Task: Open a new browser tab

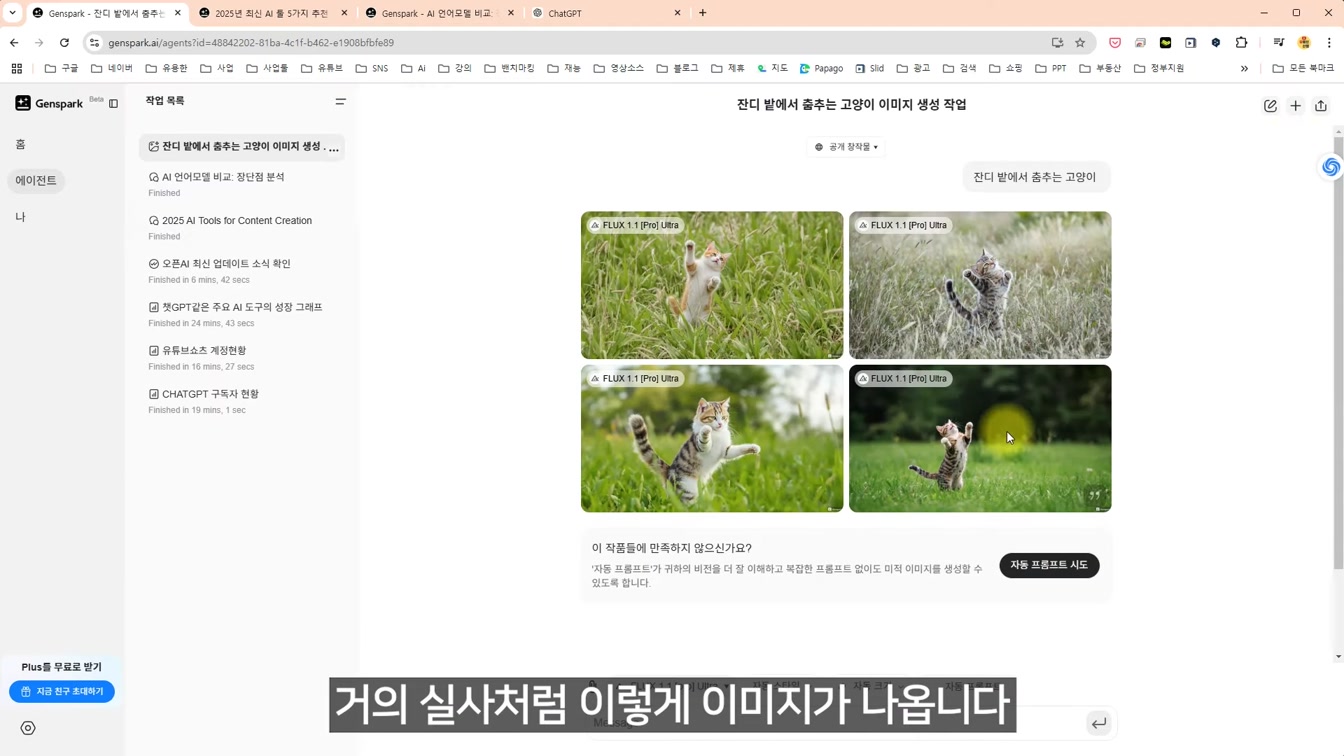Action: (x=702, y=13)
